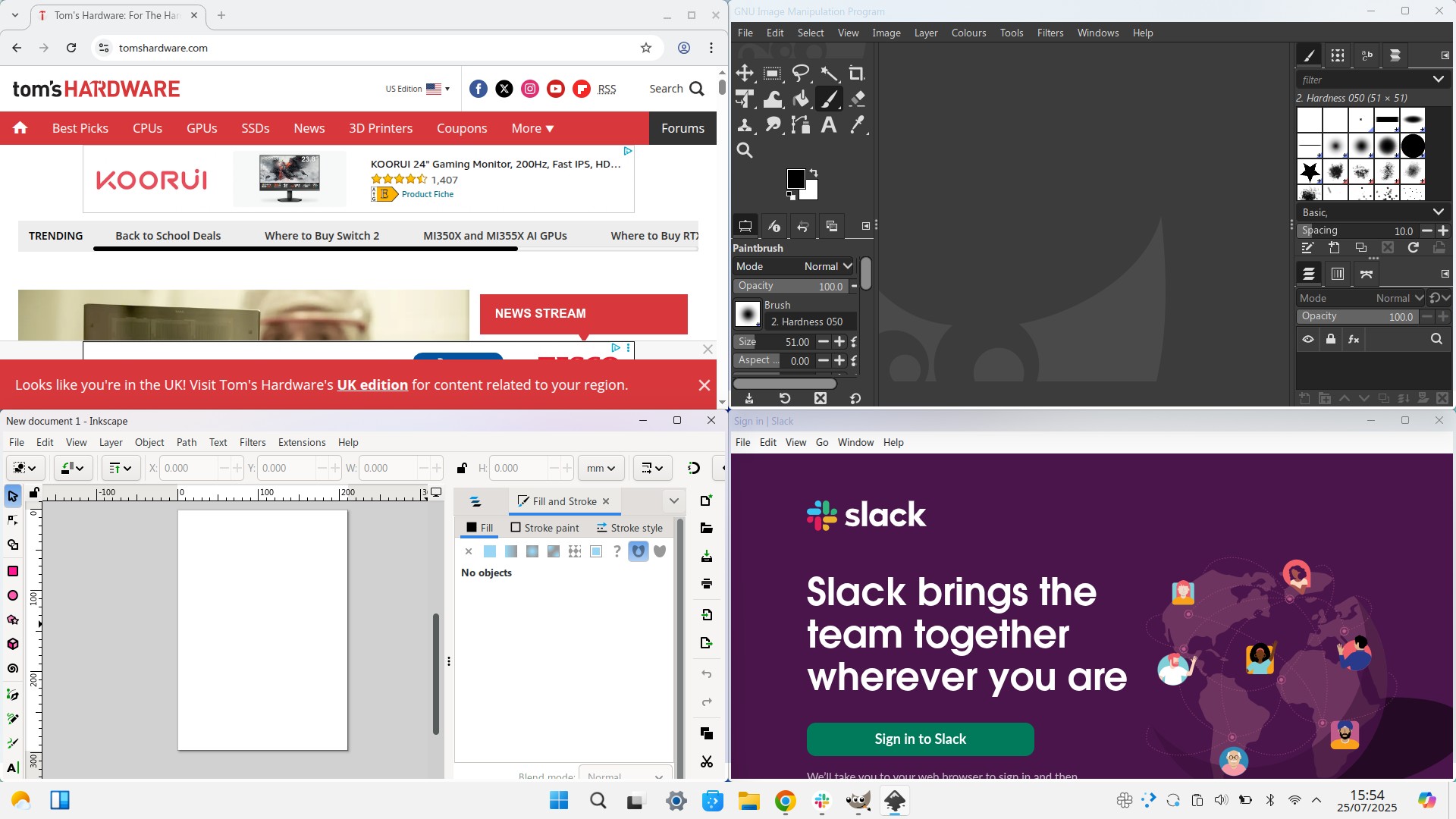Select flat colour fill in Fill and Stroke
The height and width of the screenshot is (819, 1456).
tap(490, 551)
